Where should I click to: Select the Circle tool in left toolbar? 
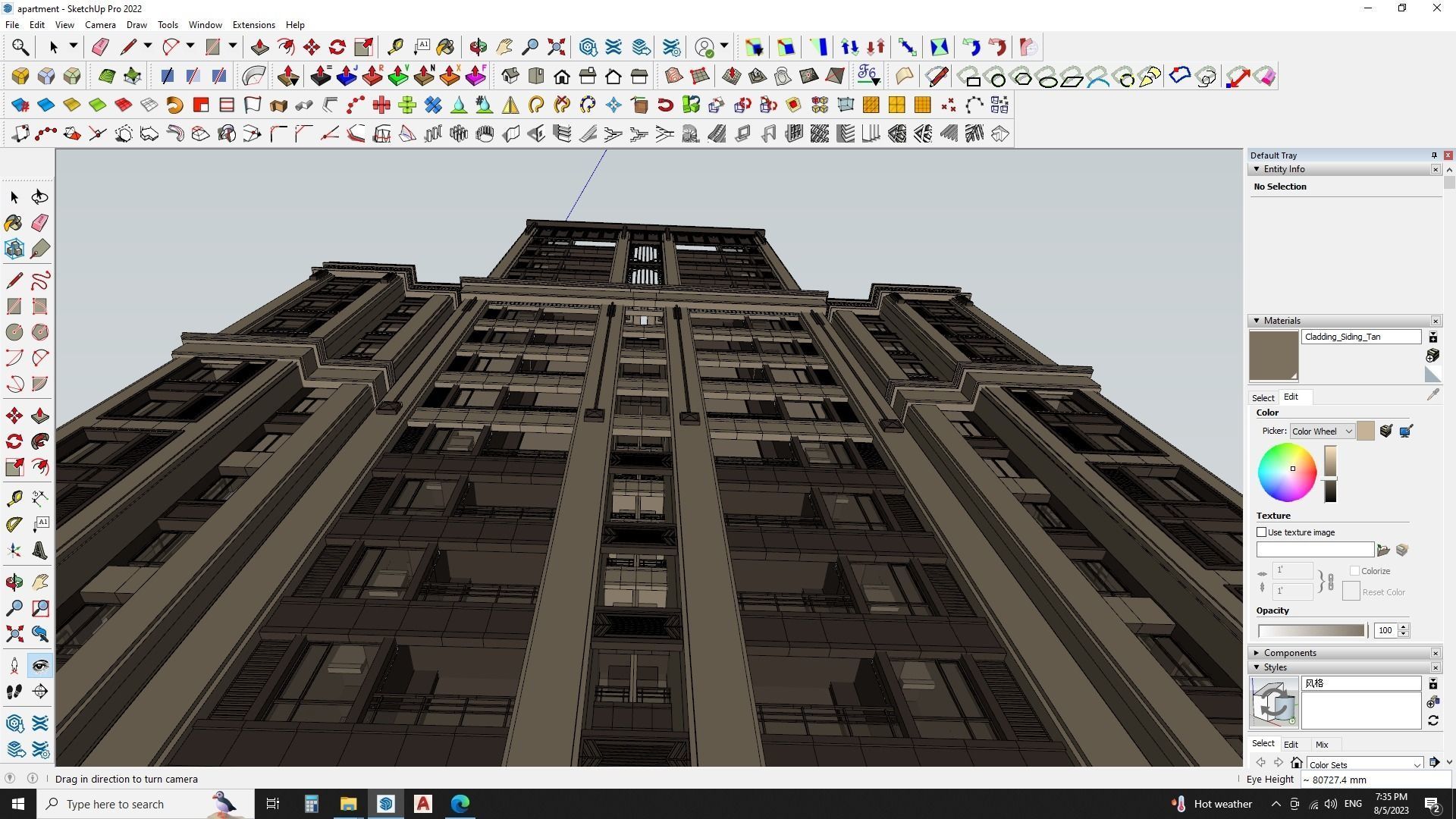click(14, 332)
